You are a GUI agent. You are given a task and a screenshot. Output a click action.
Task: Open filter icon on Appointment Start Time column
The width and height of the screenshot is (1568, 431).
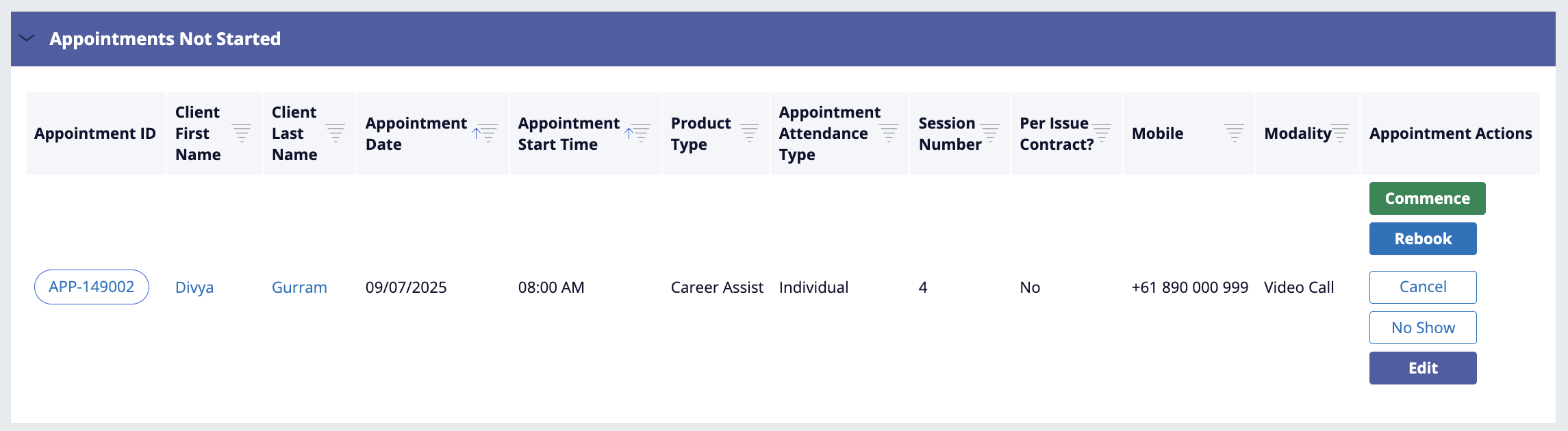pyautogui.click(x=640, y=133)
